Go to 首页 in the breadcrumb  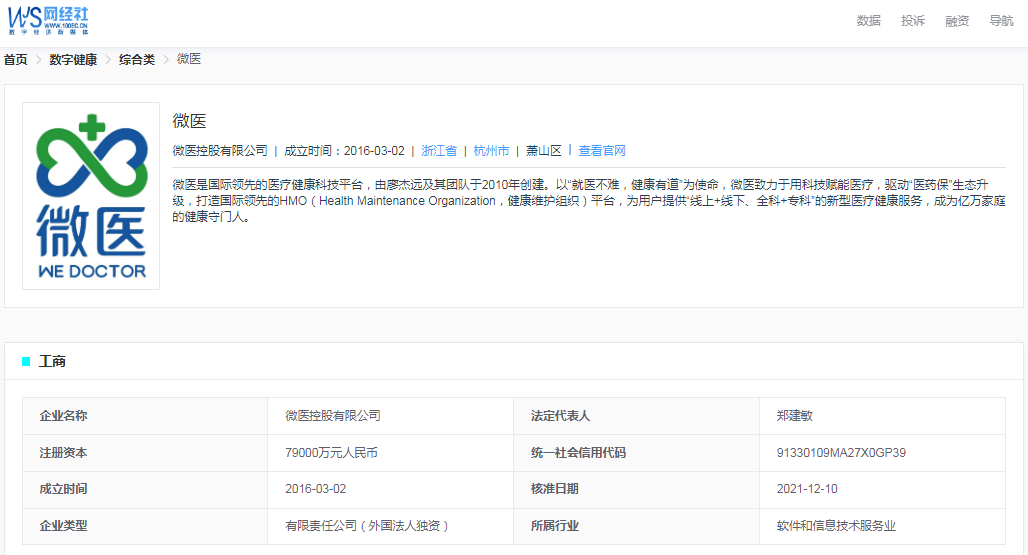click(16, 60)
